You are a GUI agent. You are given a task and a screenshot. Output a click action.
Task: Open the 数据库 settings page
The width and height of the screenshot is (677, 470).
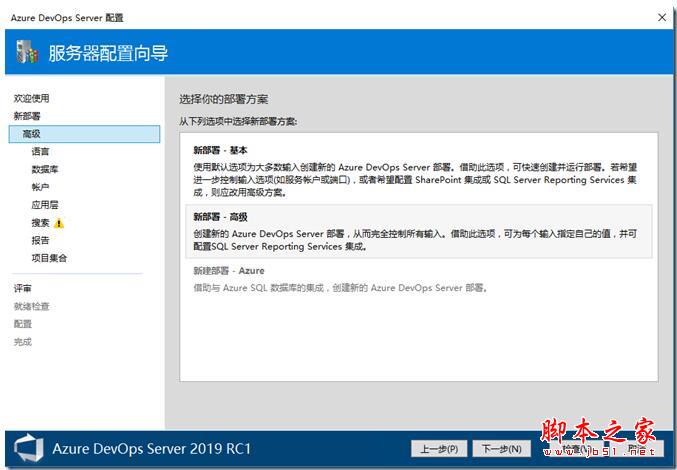coord(44,169)
